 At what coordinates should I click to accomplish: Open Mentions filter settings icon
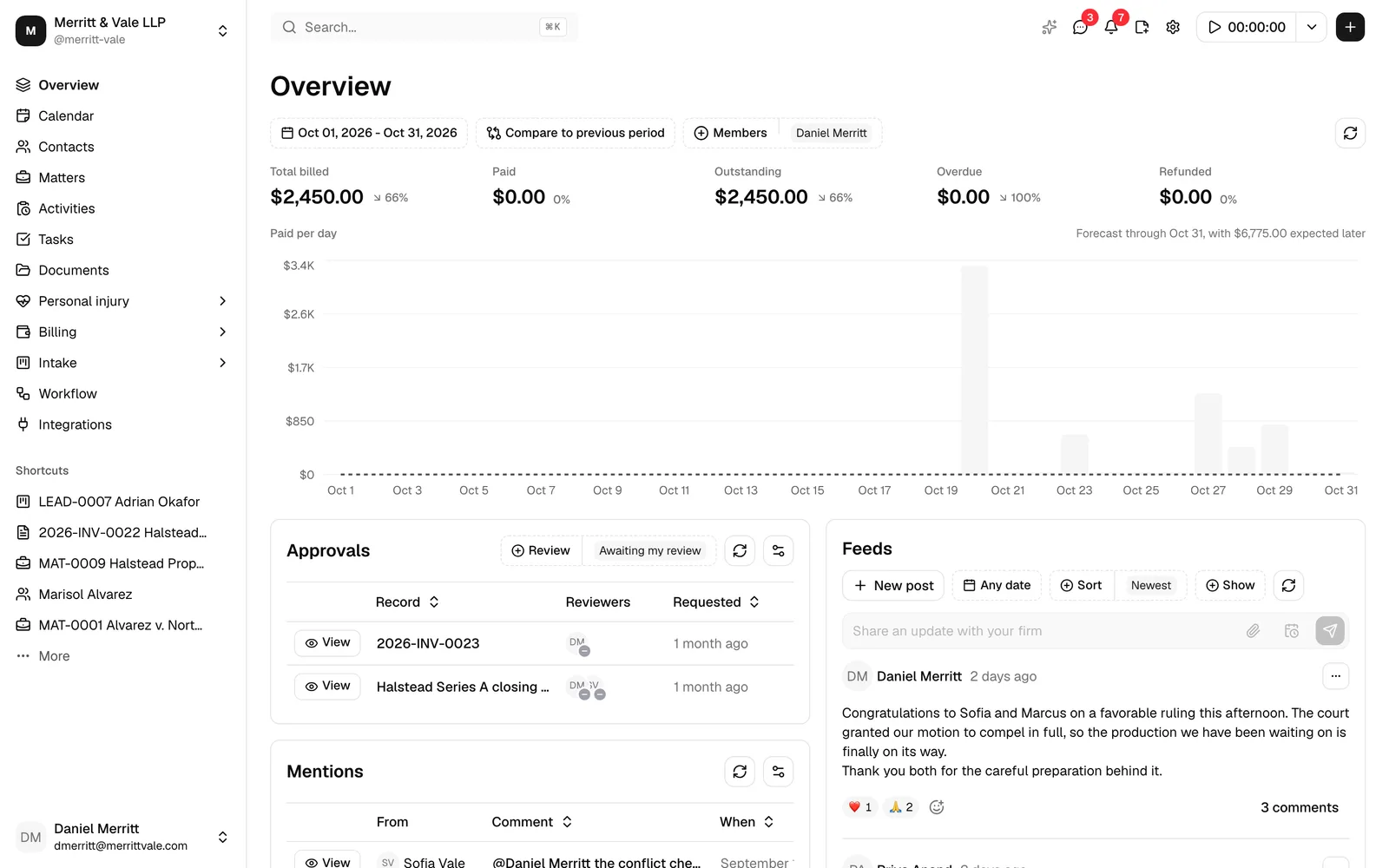778,771
